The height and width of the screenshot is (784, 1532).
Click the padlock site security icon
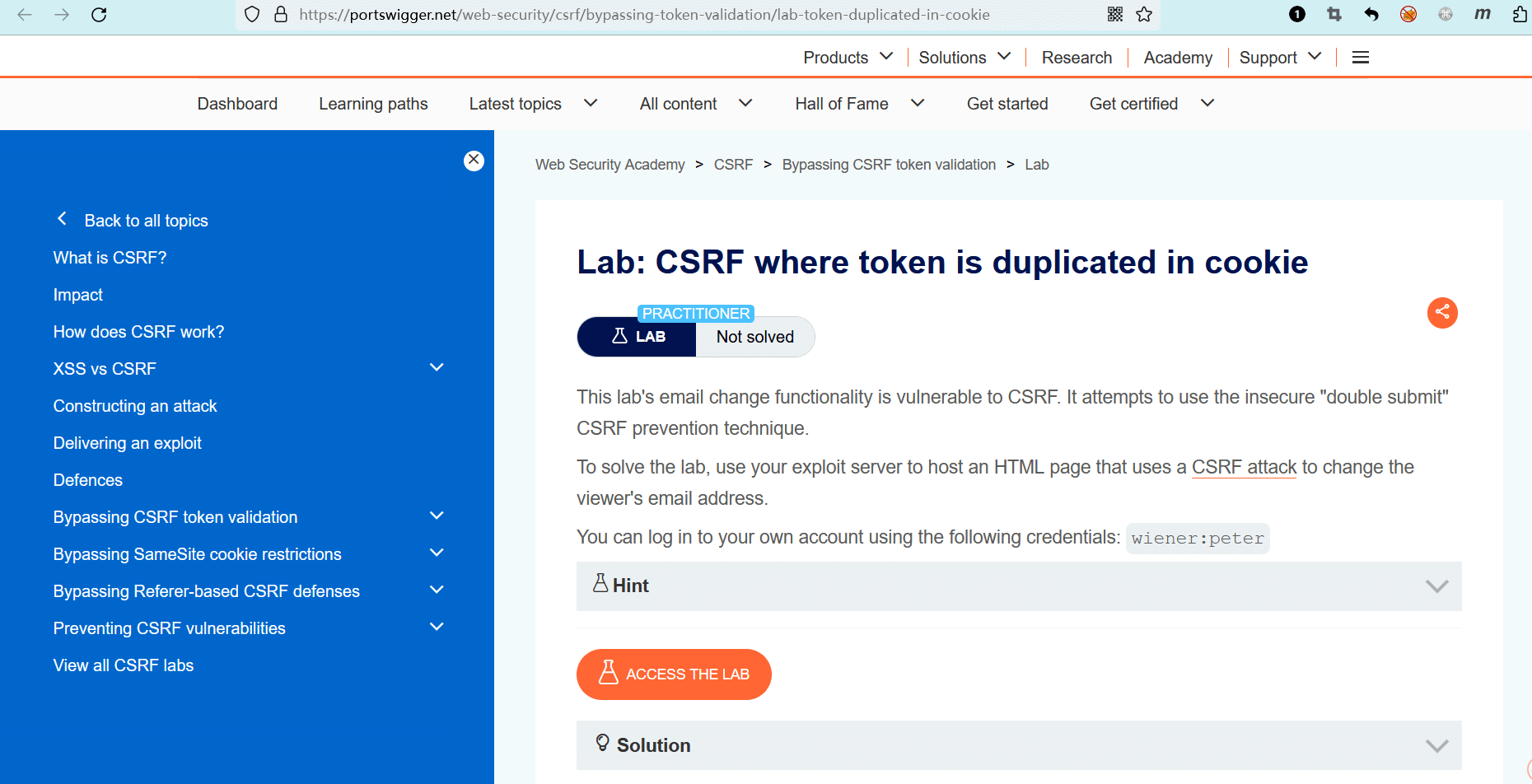(x=281, y=14)
